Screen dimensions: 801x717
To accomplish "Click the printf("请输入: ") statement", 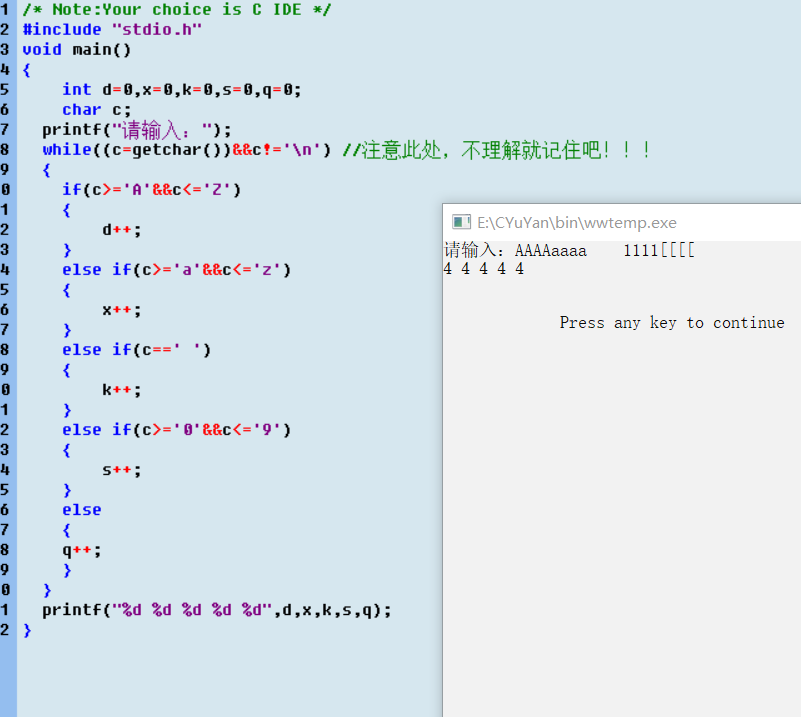I will pos(136,130).
